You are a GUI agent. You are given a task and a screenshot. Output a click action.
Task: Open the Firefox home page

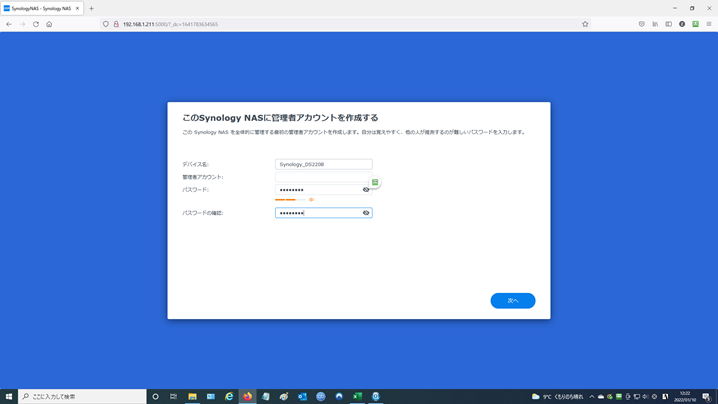49,24
